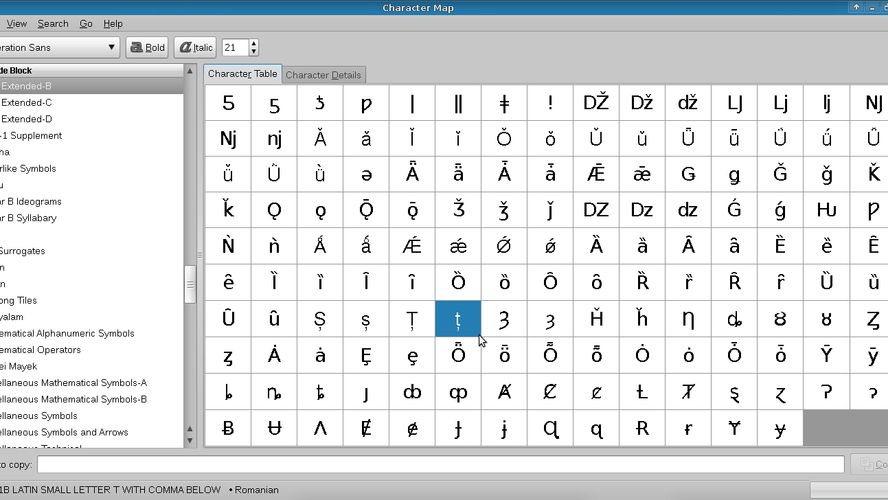Viewport: 888px width, 500px height.
Task: Select the 'Ǽ' AE with acute cell
Action: [x=412, y=247]
